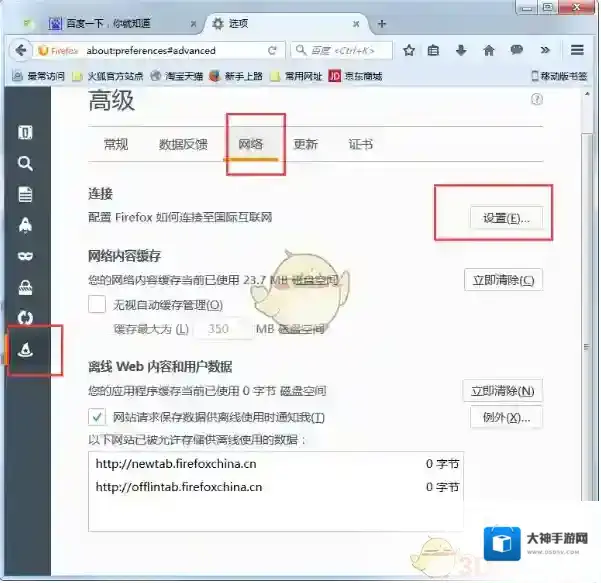
Task: Reload the page with refresh icon
Action: [272, 51]
